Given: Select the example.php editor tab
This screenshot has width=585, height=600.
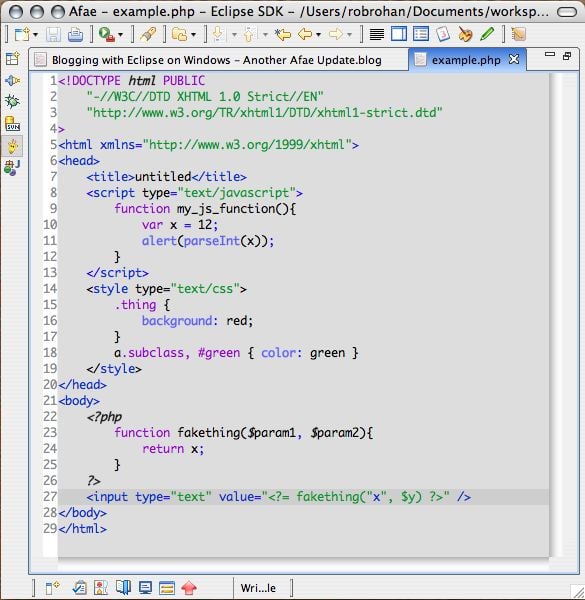Looking at the screenshot, I should pyautogui.click(x=466, y=60).
